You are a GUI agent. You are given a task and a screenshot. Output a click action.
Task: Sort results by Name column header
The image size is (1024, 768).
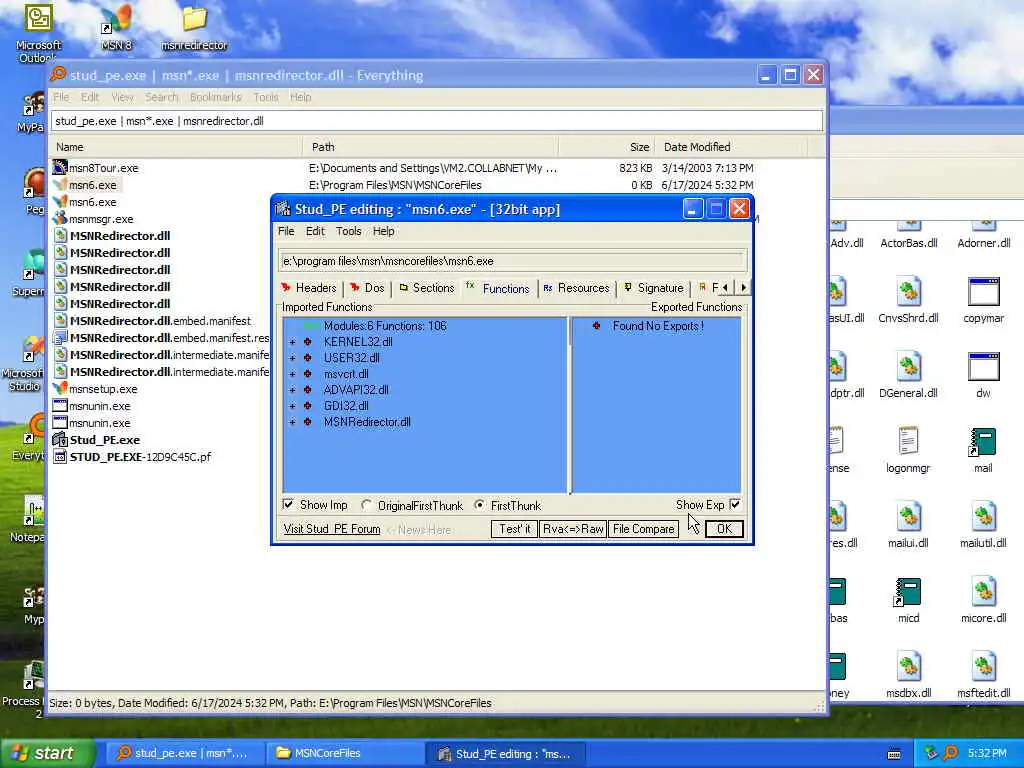(x=176, y=147)
